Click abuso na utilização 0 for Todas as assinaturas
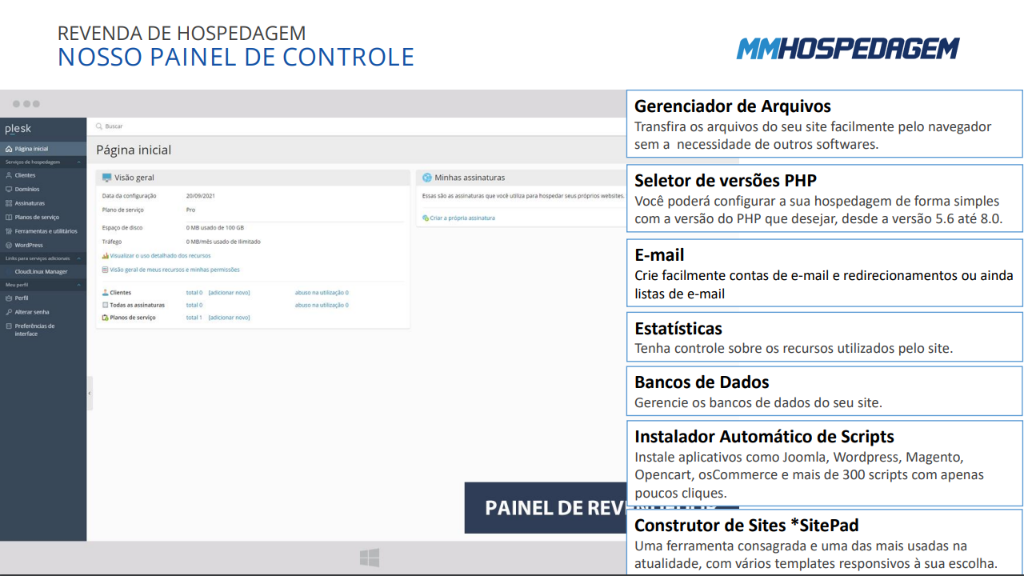 (x=321, y=305)
